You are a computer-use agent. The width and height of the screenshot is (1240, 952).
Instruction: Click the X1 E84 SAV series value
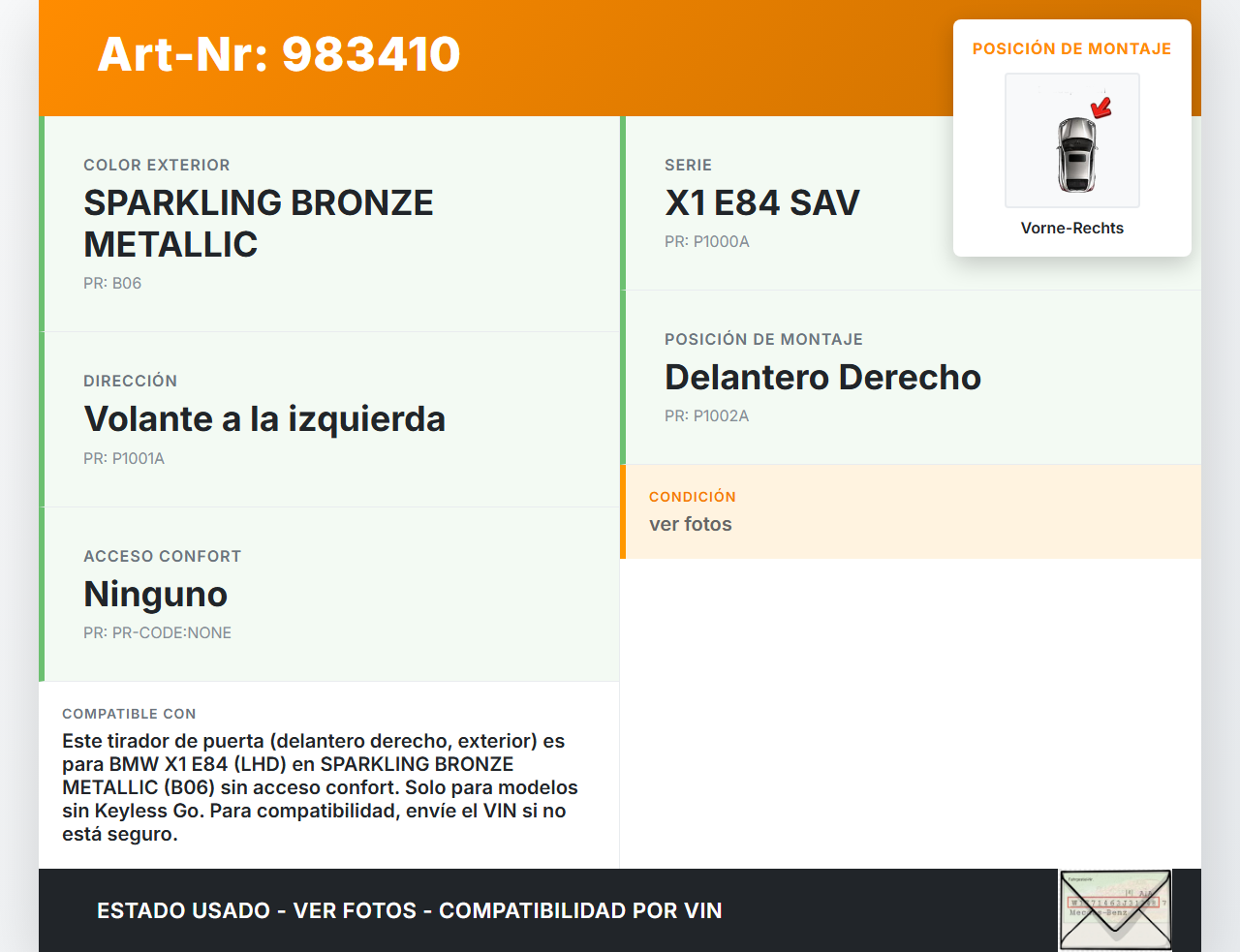point(762,202)
